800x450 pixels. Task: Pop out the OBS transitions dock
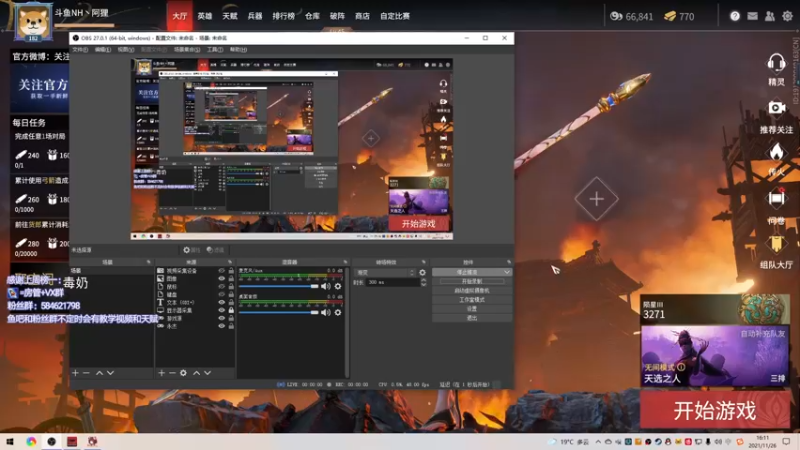423,262
